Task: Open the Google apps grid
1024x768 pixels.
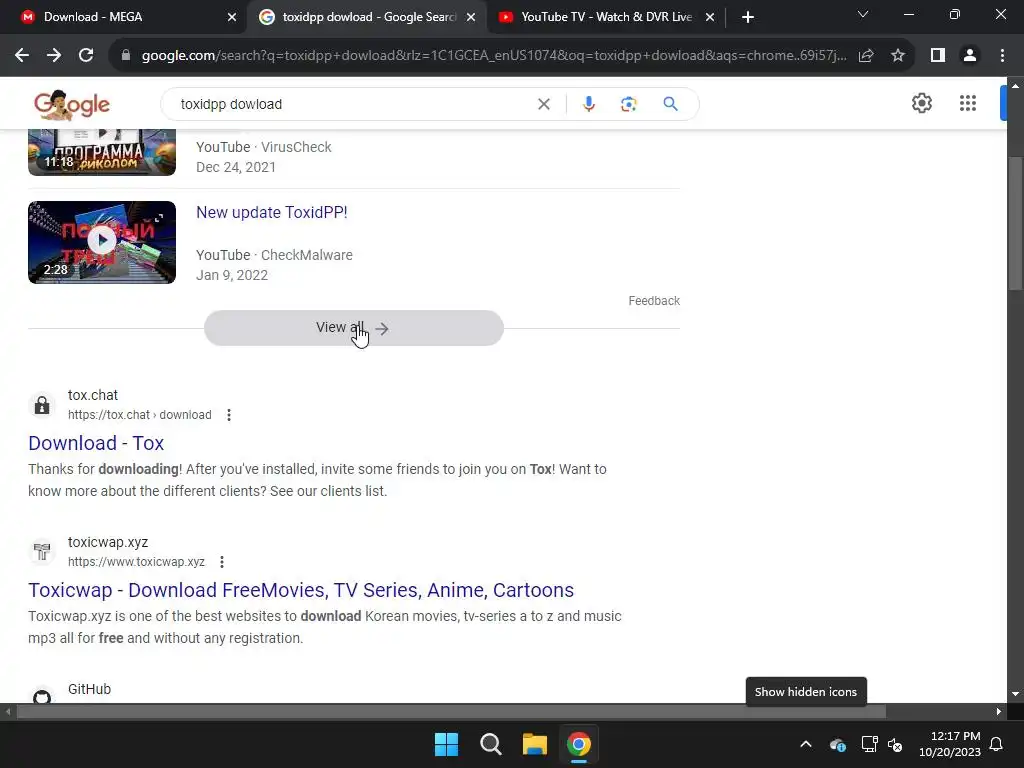Action: pyautogui.click(x=967, y=103)
